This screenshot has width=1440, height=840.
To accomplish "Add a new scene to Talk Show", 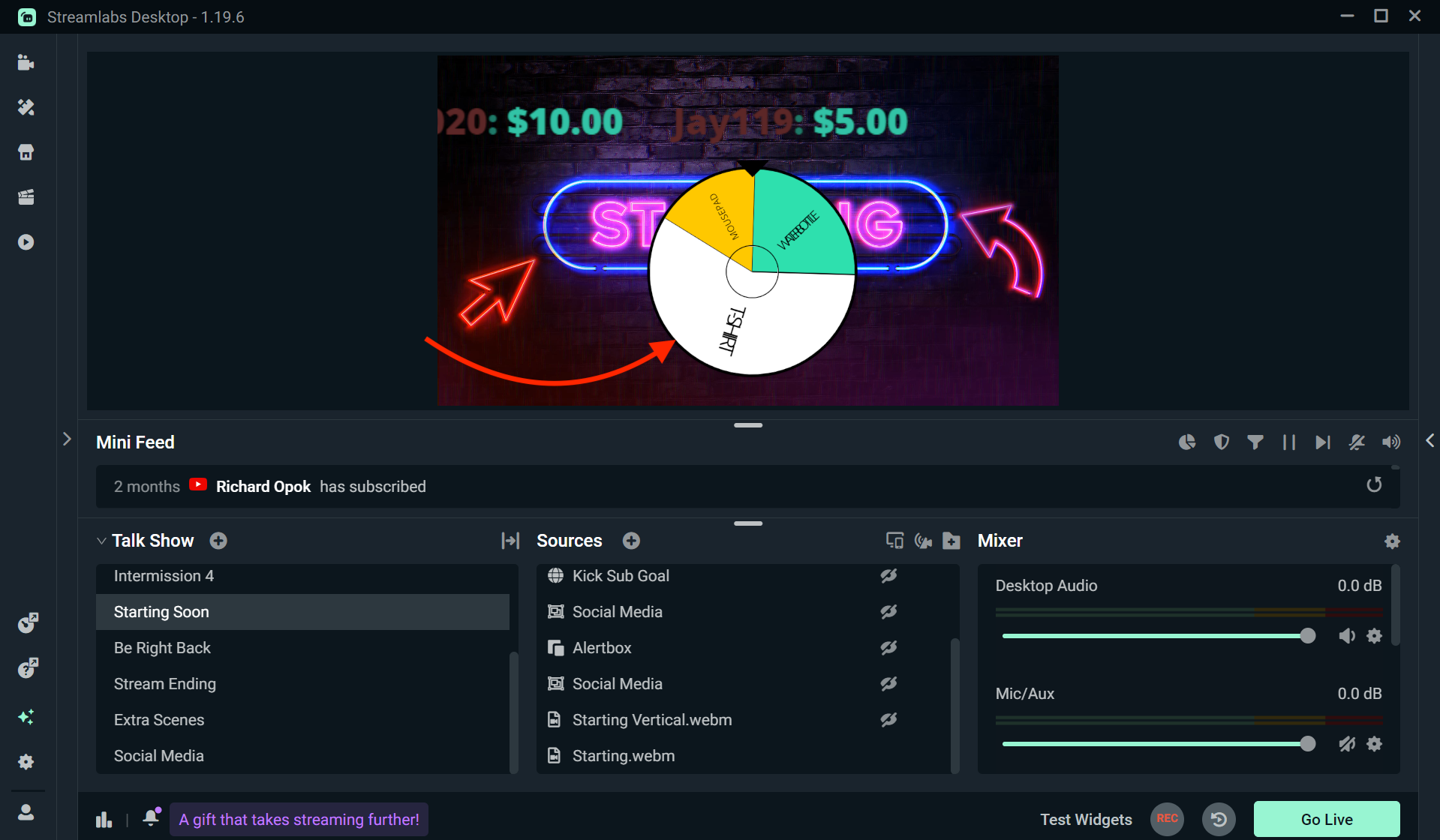I will [218, 541].
